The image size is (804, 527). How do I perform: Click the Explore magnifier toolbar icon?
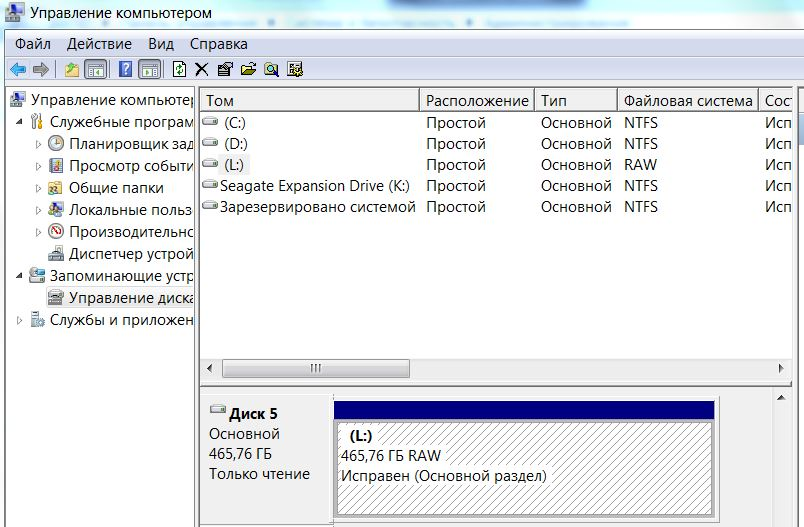(271, 69)
